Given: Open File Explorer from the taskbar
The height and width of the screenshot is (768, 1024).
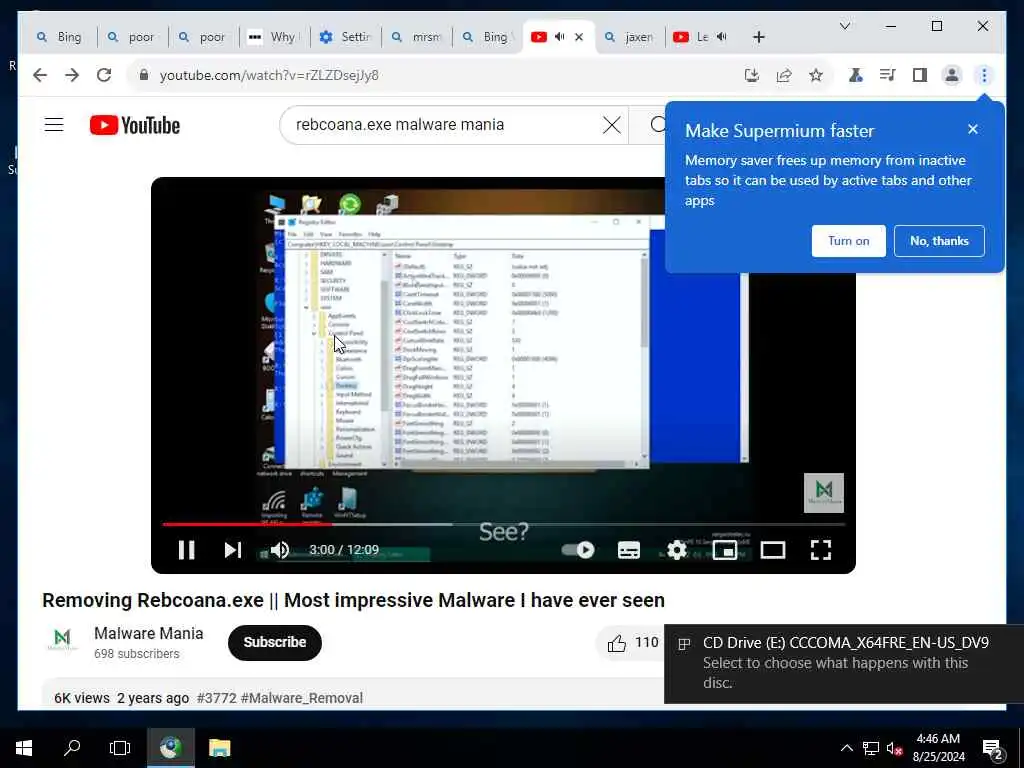Looking at the screenshot, I should (219, 748).
